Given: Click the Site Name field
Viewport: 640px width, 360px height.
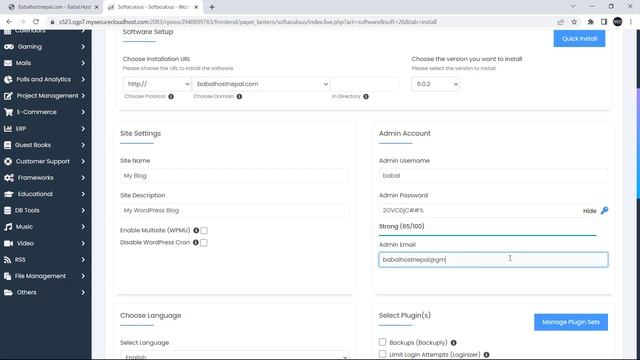Looking at the screenshot, I should tap(235, 176).
